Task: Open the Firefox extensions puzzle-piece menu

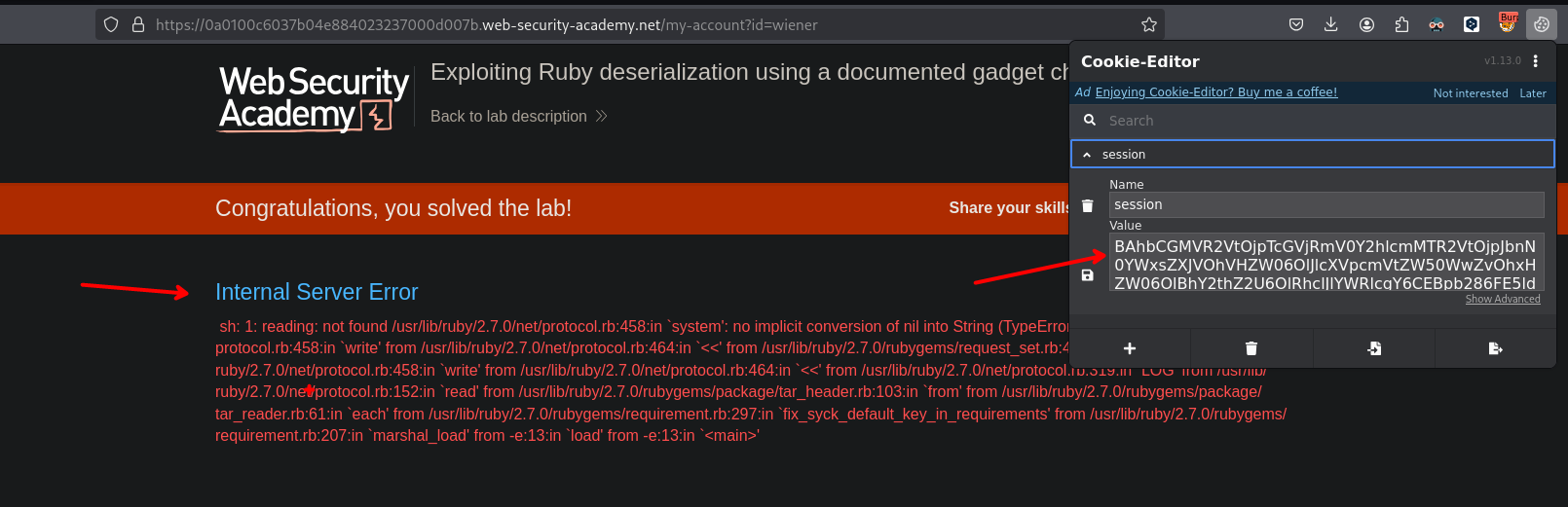Action: pos(1401,24)
